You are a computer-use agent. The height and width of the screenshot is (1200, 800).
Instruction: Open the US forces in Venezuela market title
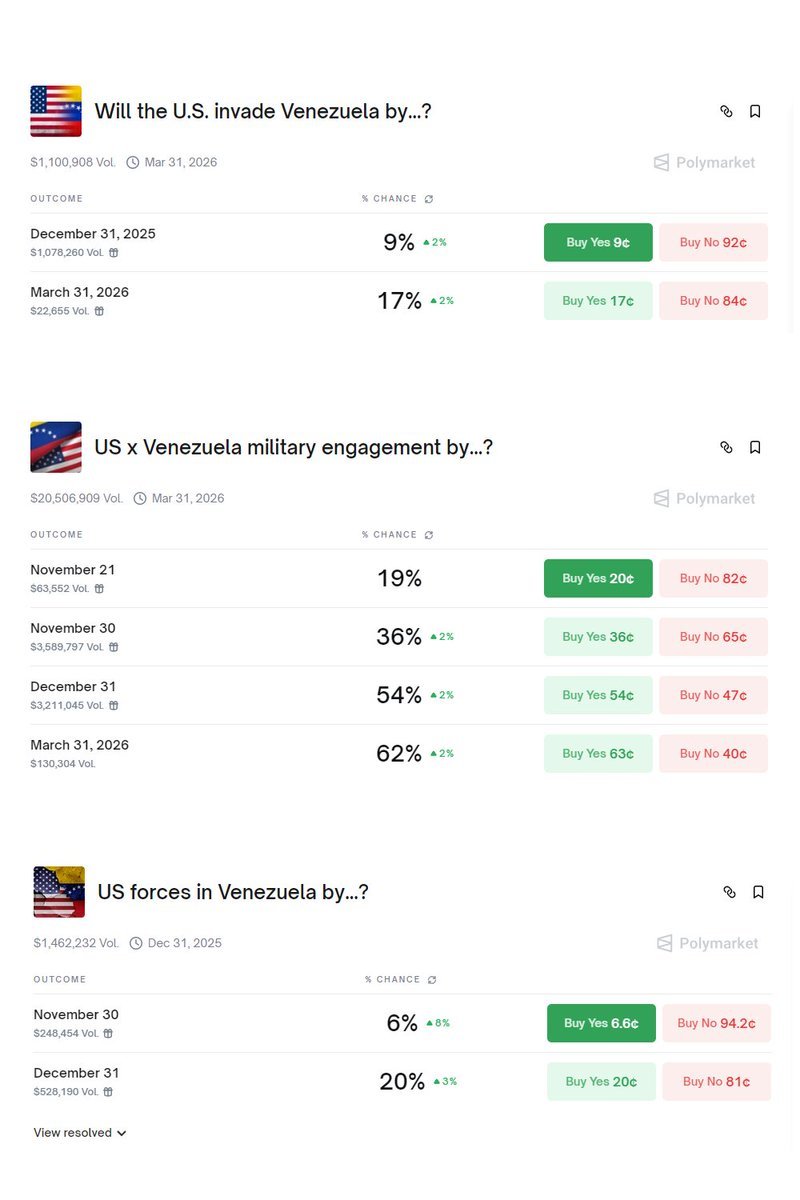tap(233, 892)
